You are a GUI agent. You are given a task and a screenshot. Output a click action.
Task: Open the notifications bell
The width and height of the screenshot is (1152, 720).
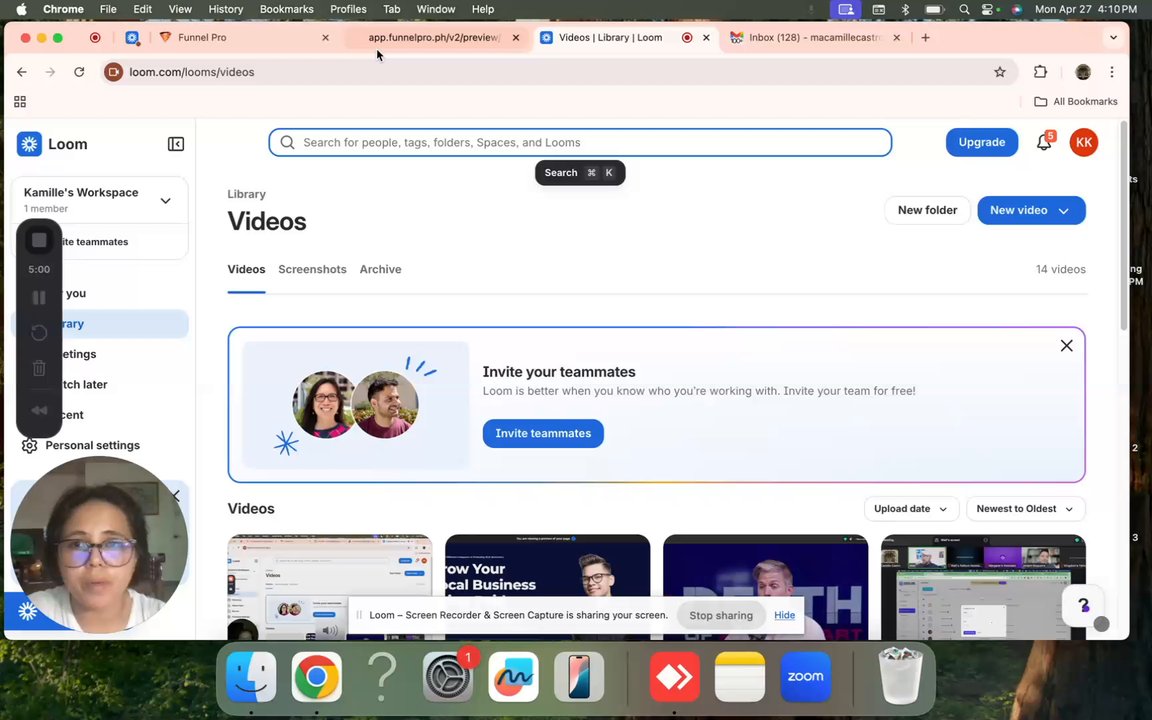pos(1044,142)
